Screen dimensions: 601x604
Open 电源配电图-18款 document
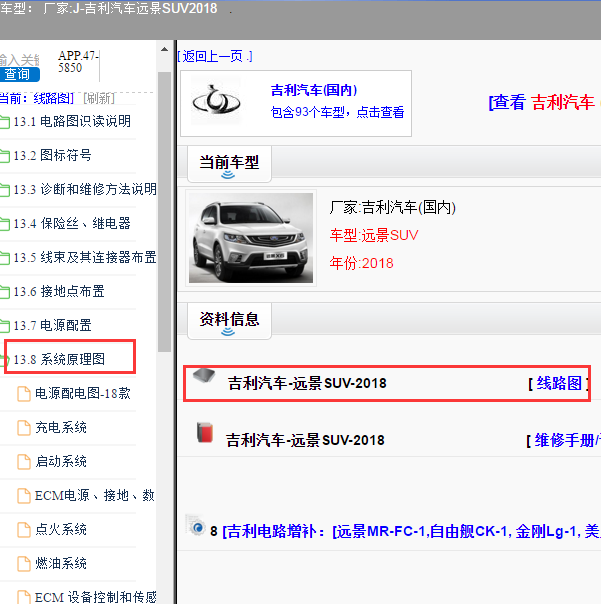(x=83, y=394)
